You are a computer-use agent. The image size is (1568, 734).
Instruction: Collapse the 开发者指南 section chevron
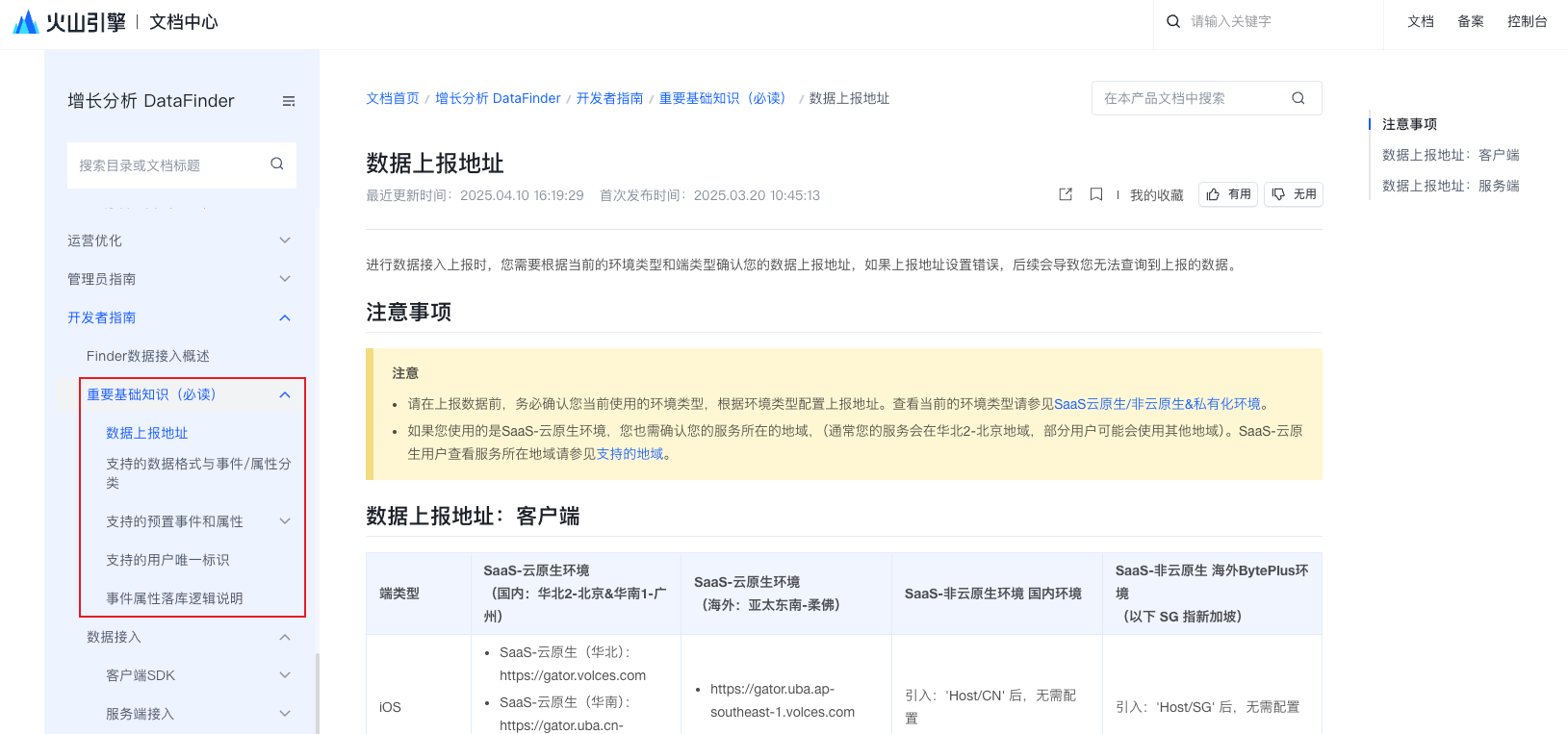(x=285, y=317)
